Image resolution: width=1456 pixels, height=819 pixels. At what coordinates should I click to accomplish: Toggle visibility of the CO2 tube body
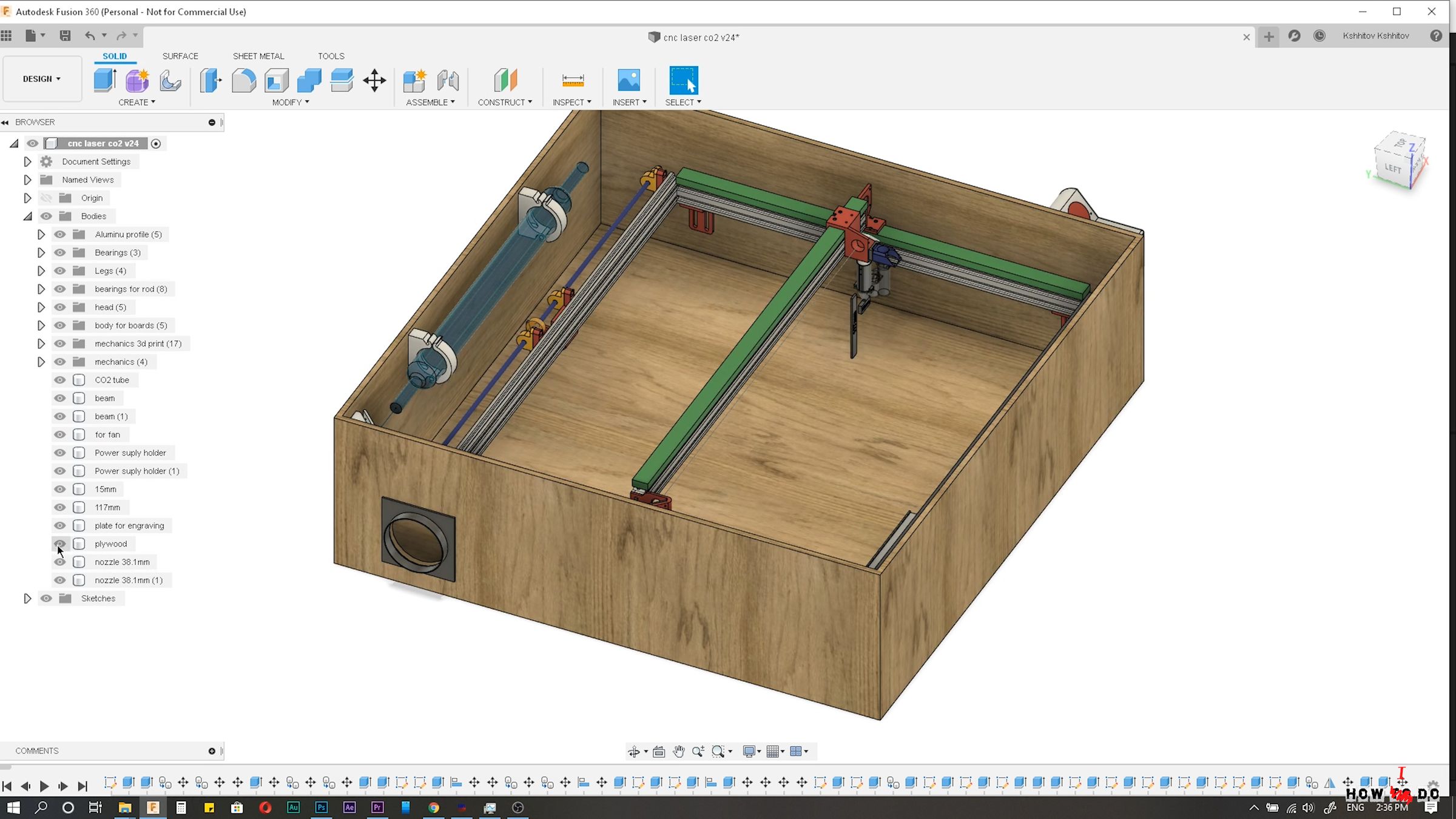[60, 380]
